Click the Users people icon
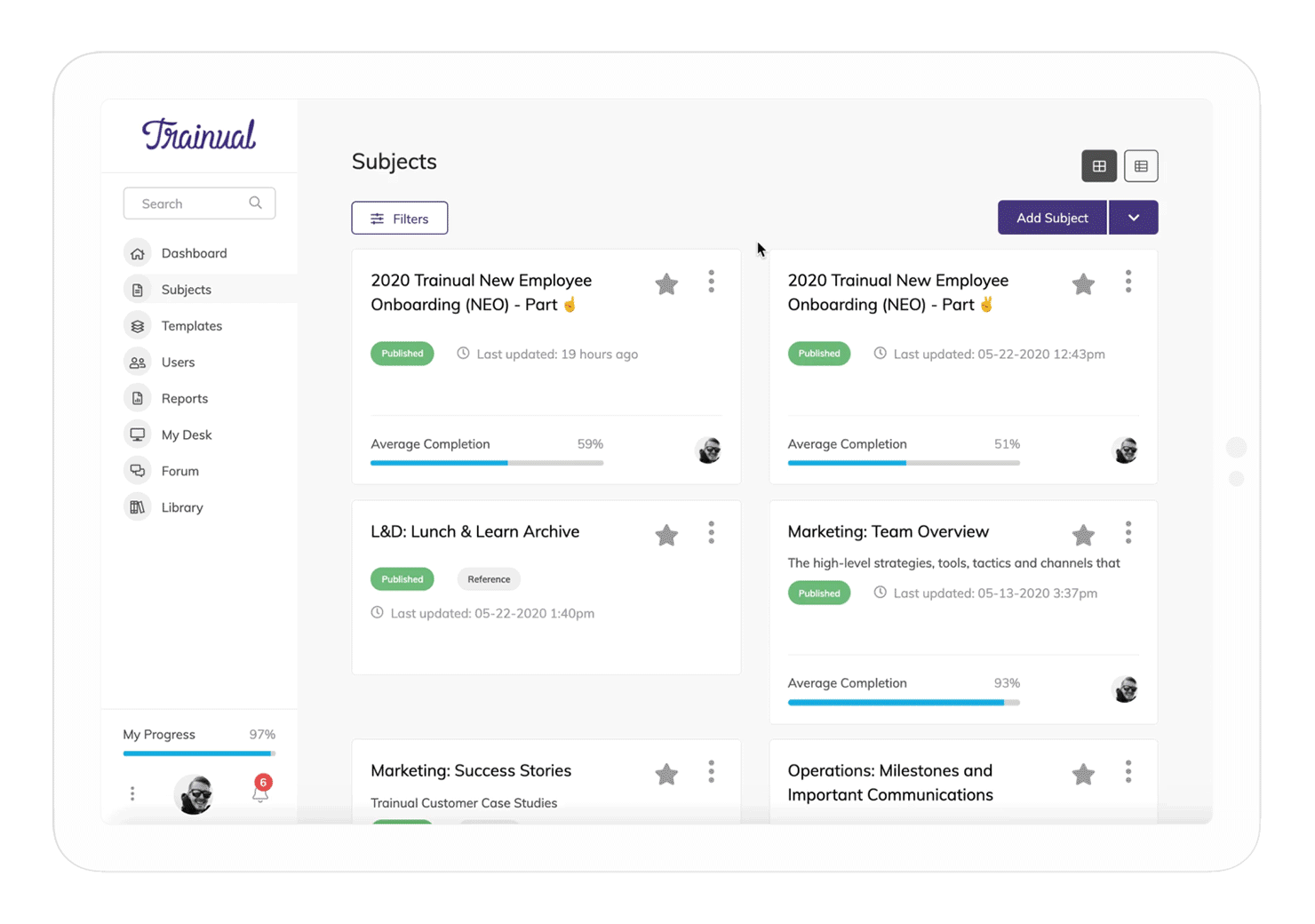 tap(138, 362)
